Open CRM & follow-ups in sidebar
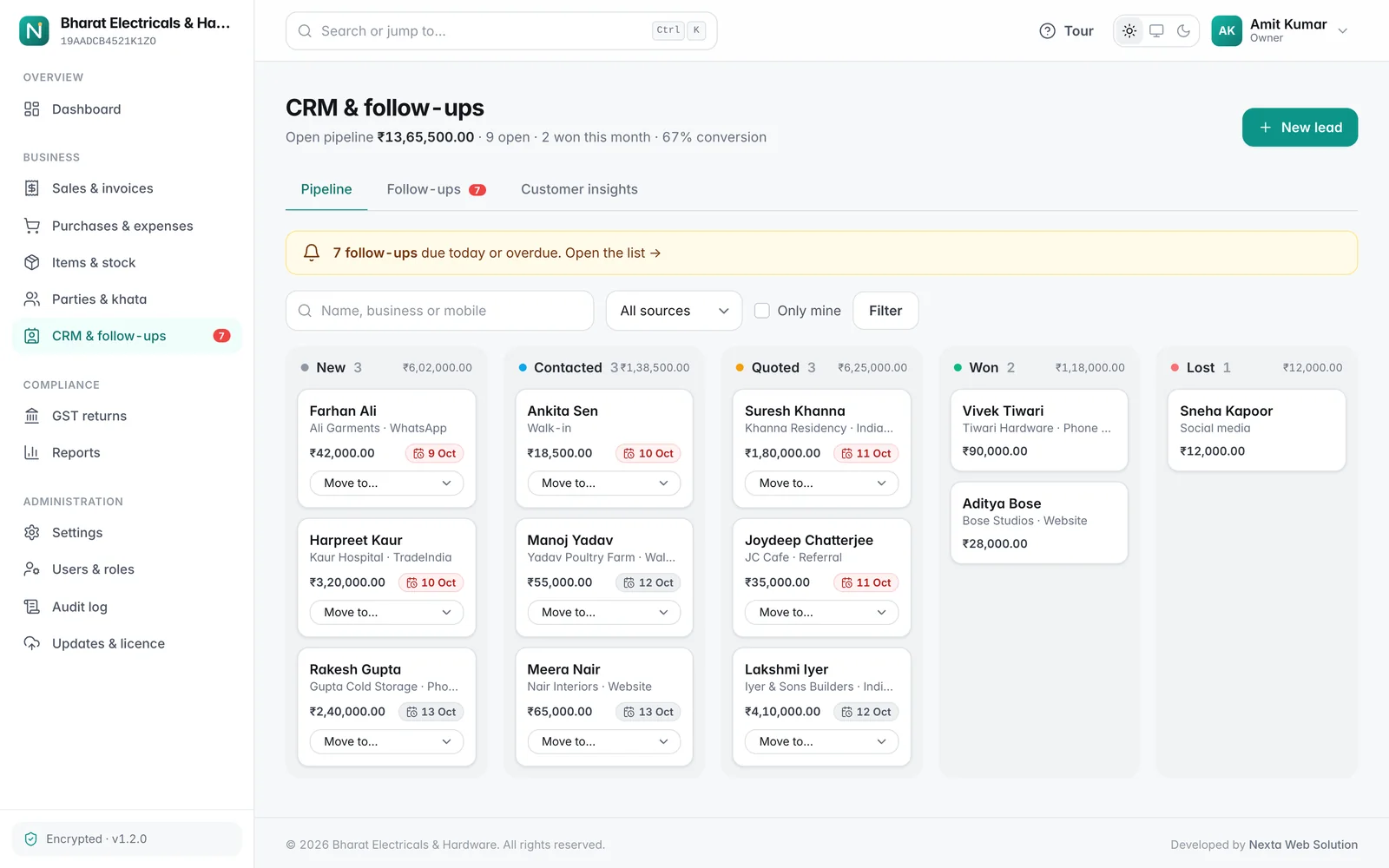 pyautogui.click(x=127, y=336)
